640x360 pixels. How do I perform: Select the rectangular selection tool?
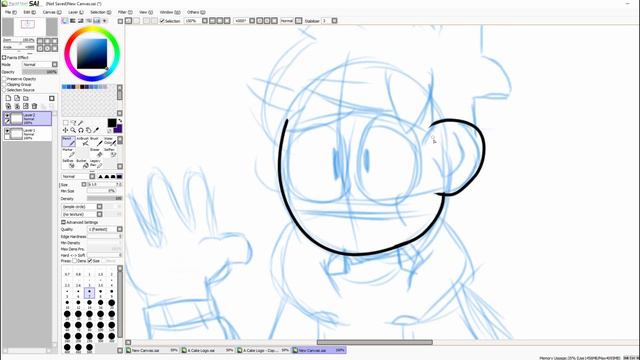65,122
